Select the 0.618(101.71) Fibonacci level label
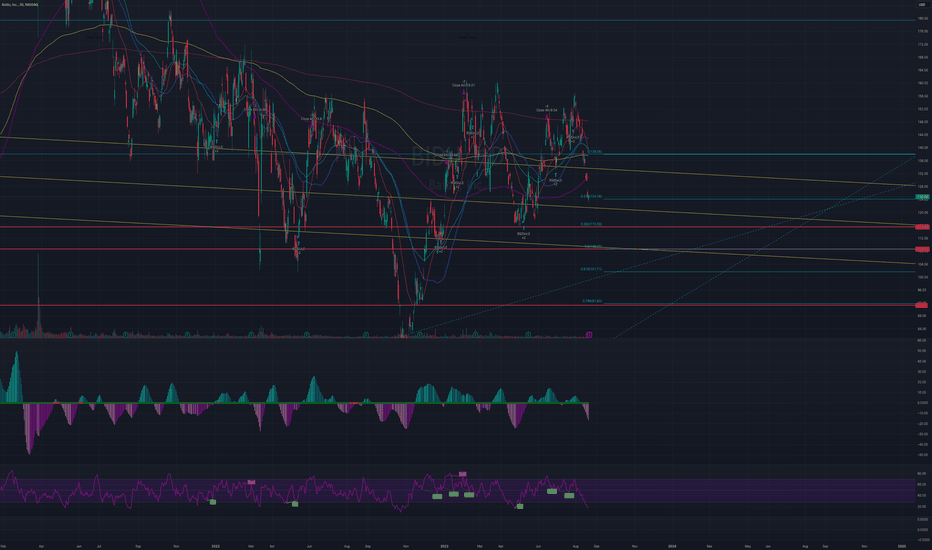This screenshot has height=550, width=932. (x=591, y=269)
